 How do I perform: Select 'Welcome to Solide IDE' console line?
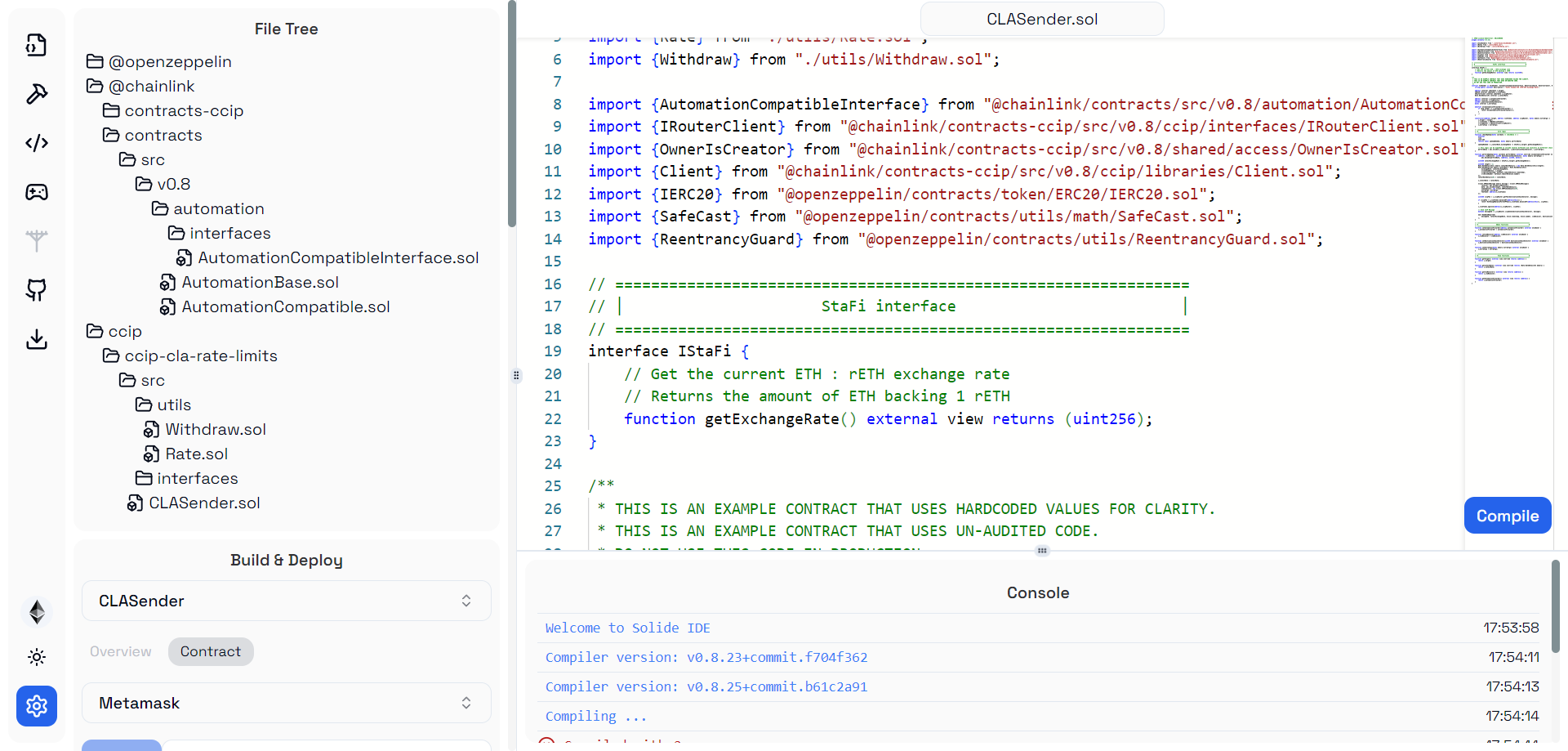click(x=628, y=628)
